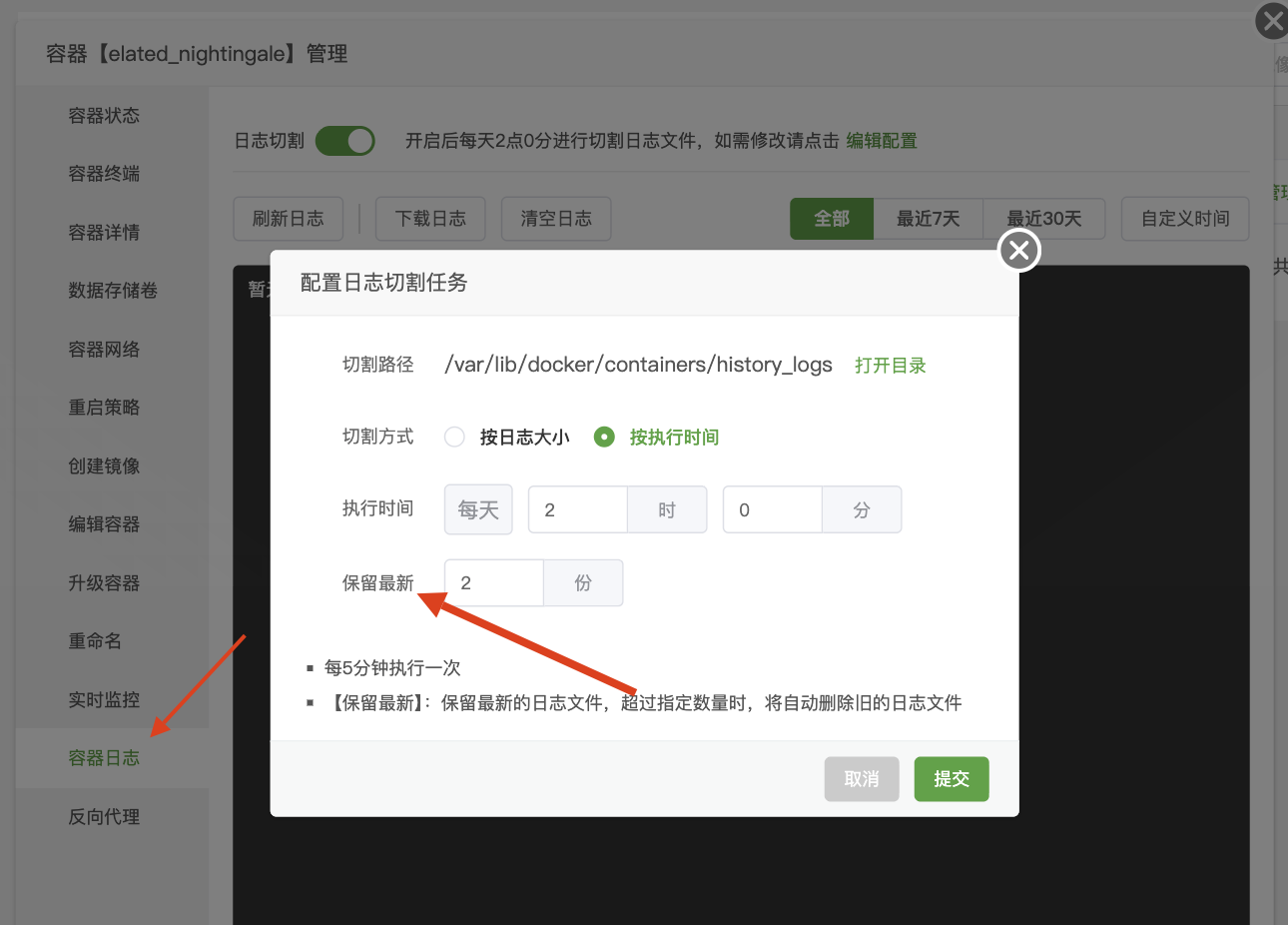This screenshot has height=925, width=1288.
Task: Select the 按执行时间 split method option
Action: tap(603, 437)
